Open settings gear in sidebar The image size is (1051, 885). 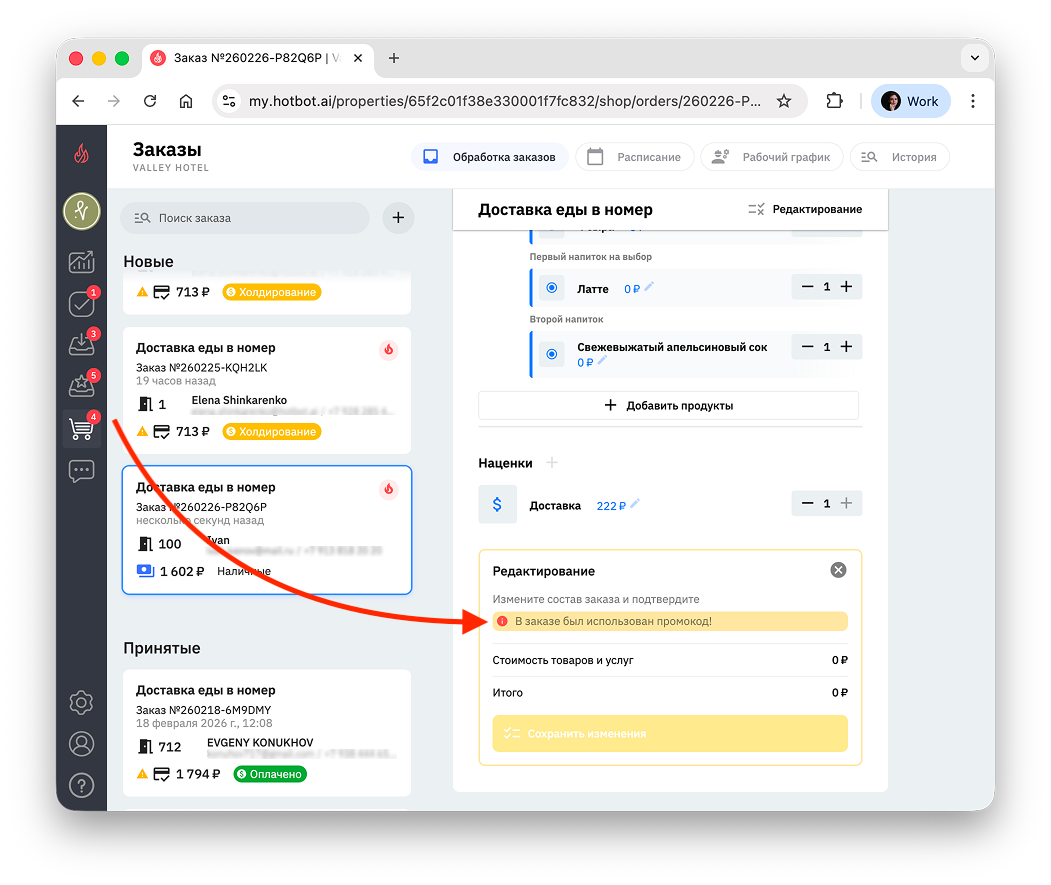tap(81, 703)
